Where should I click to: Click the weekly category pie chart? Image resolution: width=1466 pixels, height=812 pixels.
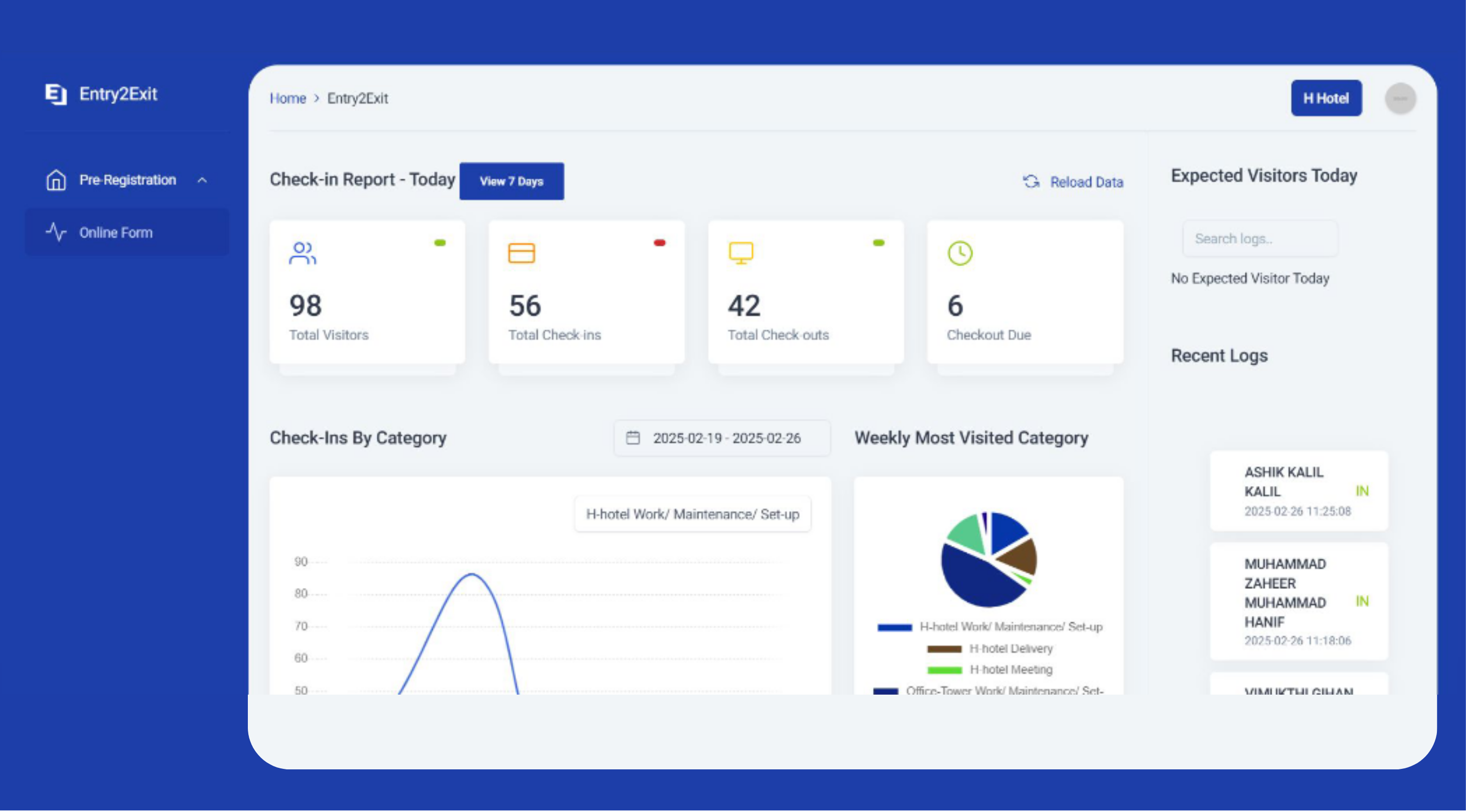988,560
